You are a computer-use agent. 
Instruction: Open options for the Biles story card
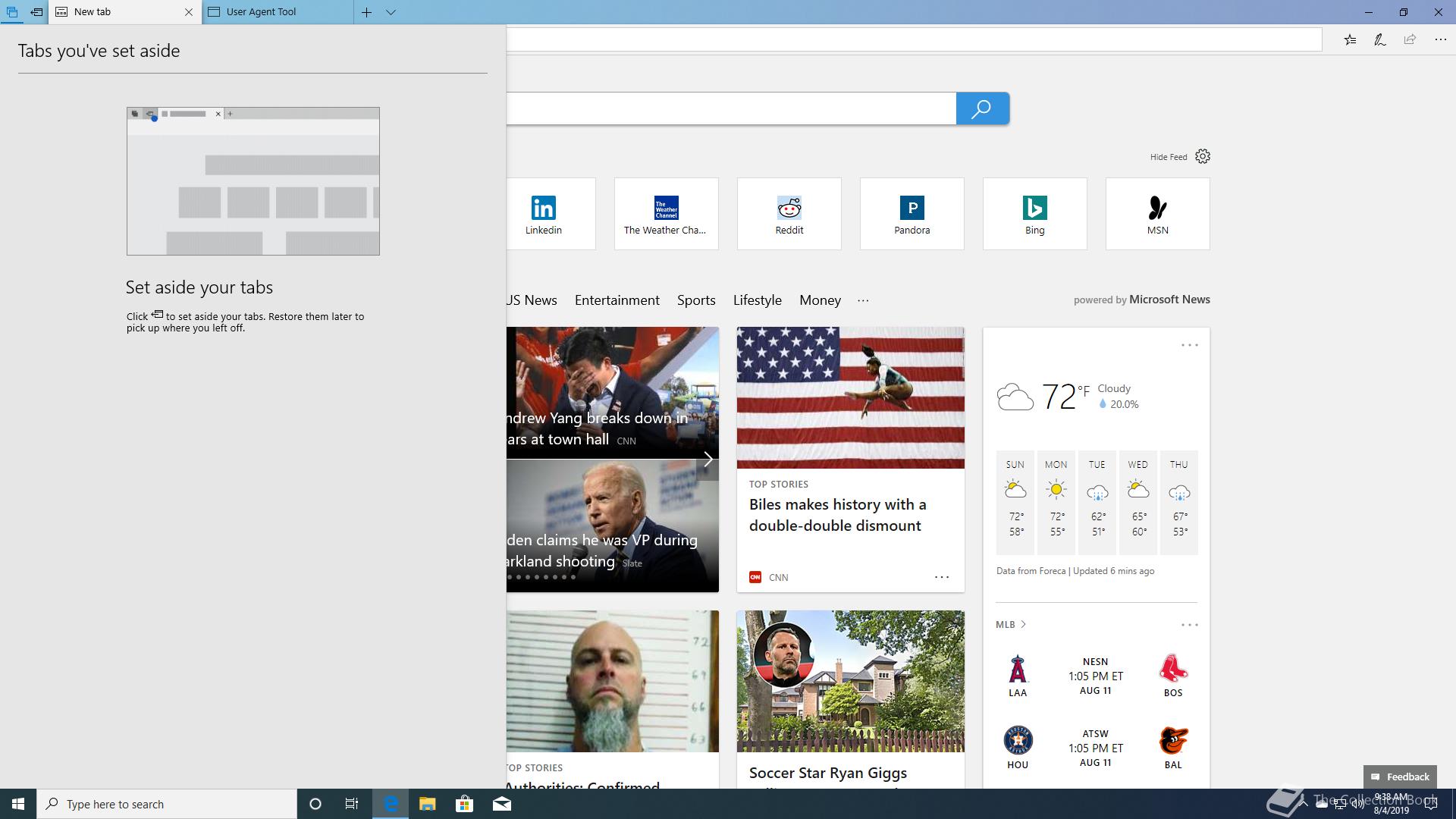point(942,577)
